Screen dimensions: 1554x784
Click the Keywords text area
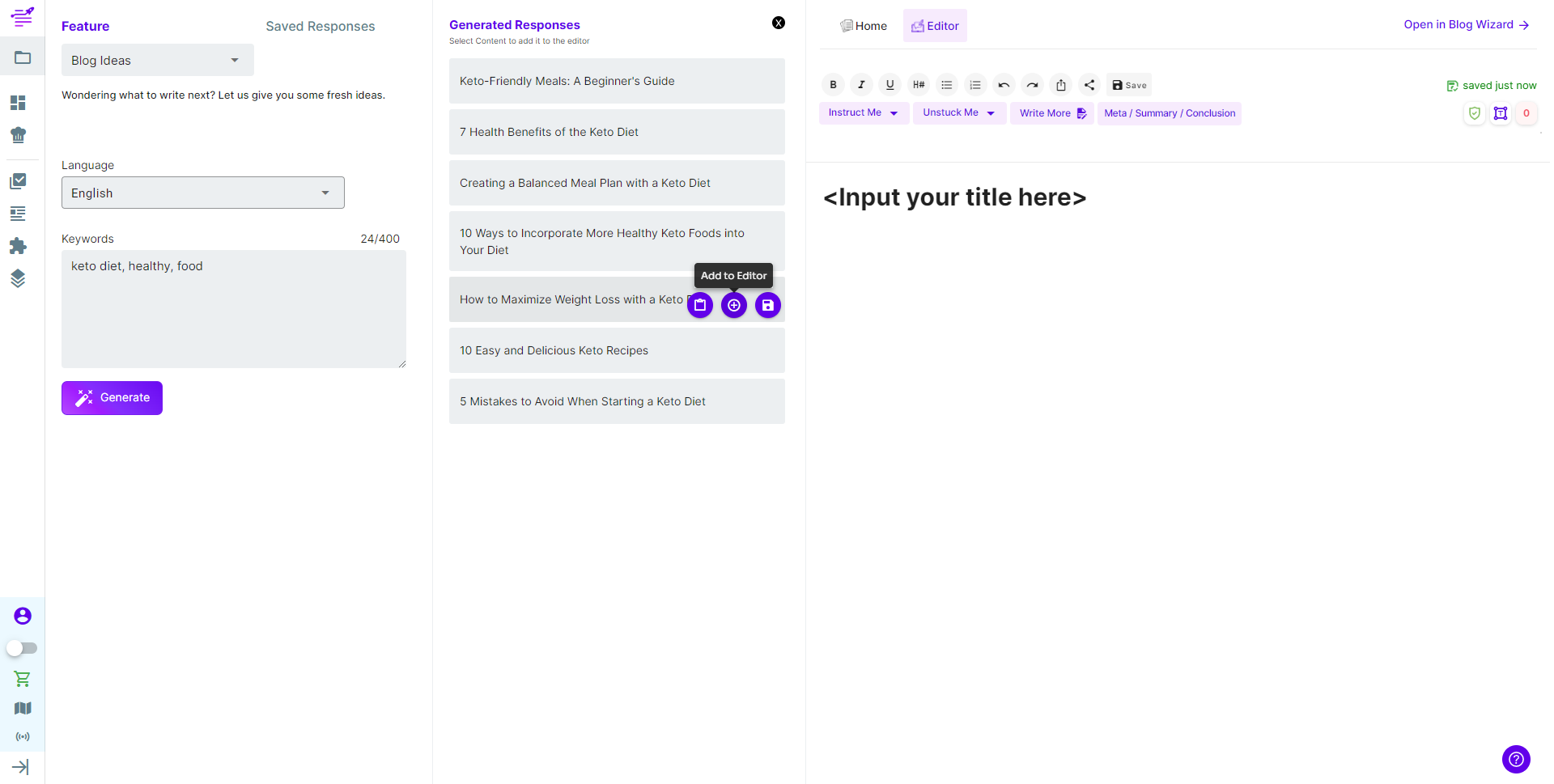234,309
